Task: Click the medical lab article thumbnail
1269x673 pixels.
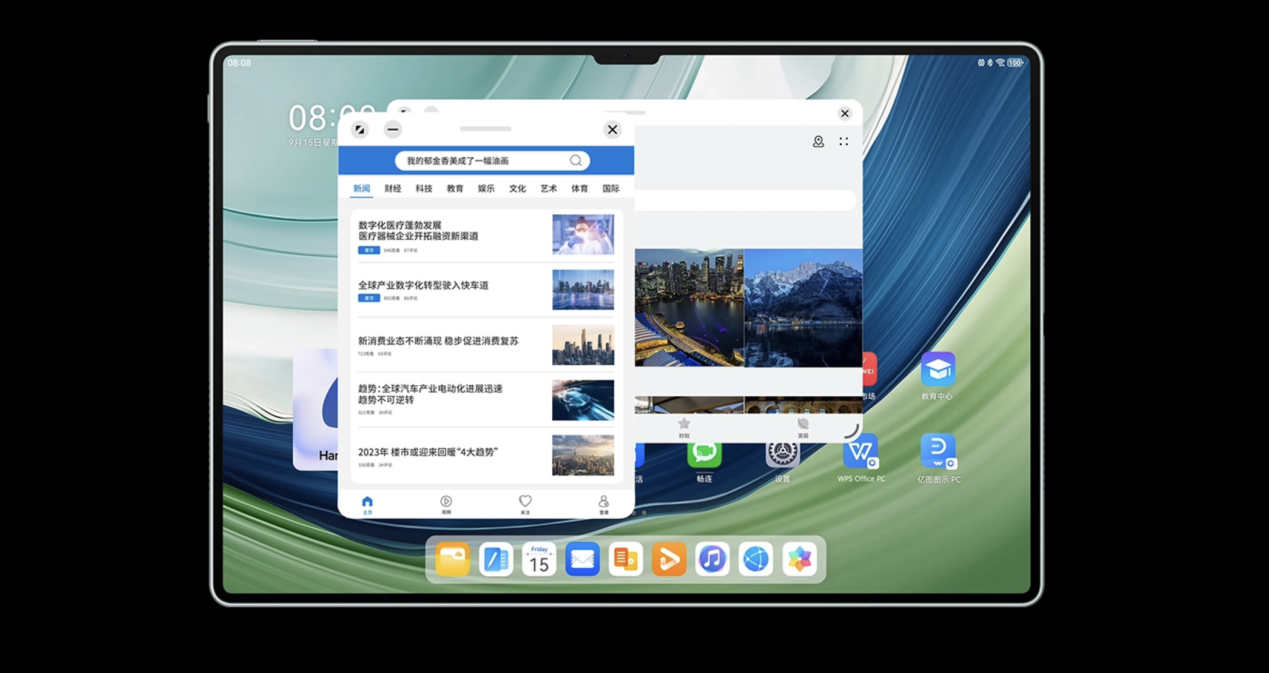Action: click(583, 235)
